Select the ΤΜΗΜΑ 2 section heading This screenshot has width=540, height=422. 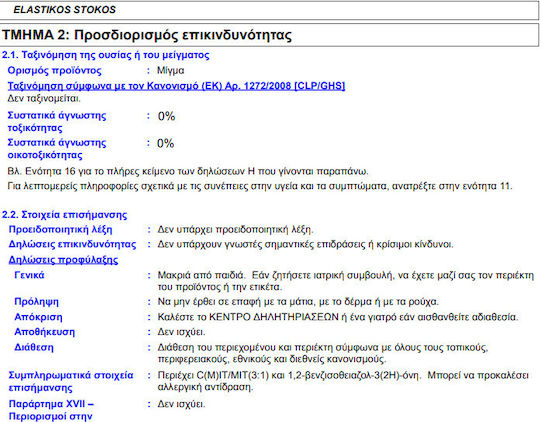pyautogui.click(x=147, y=35)
